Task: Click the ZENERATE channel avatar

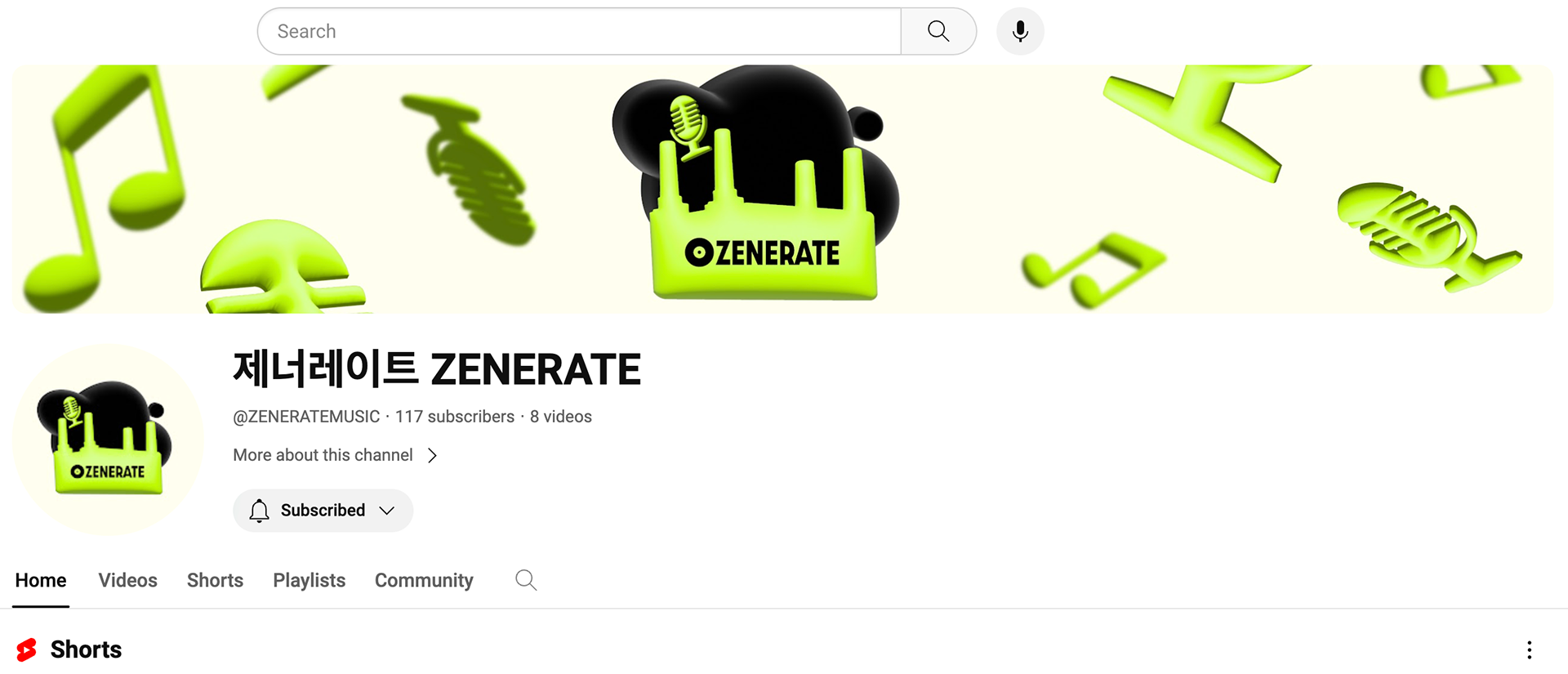Action: click(108, 440)
